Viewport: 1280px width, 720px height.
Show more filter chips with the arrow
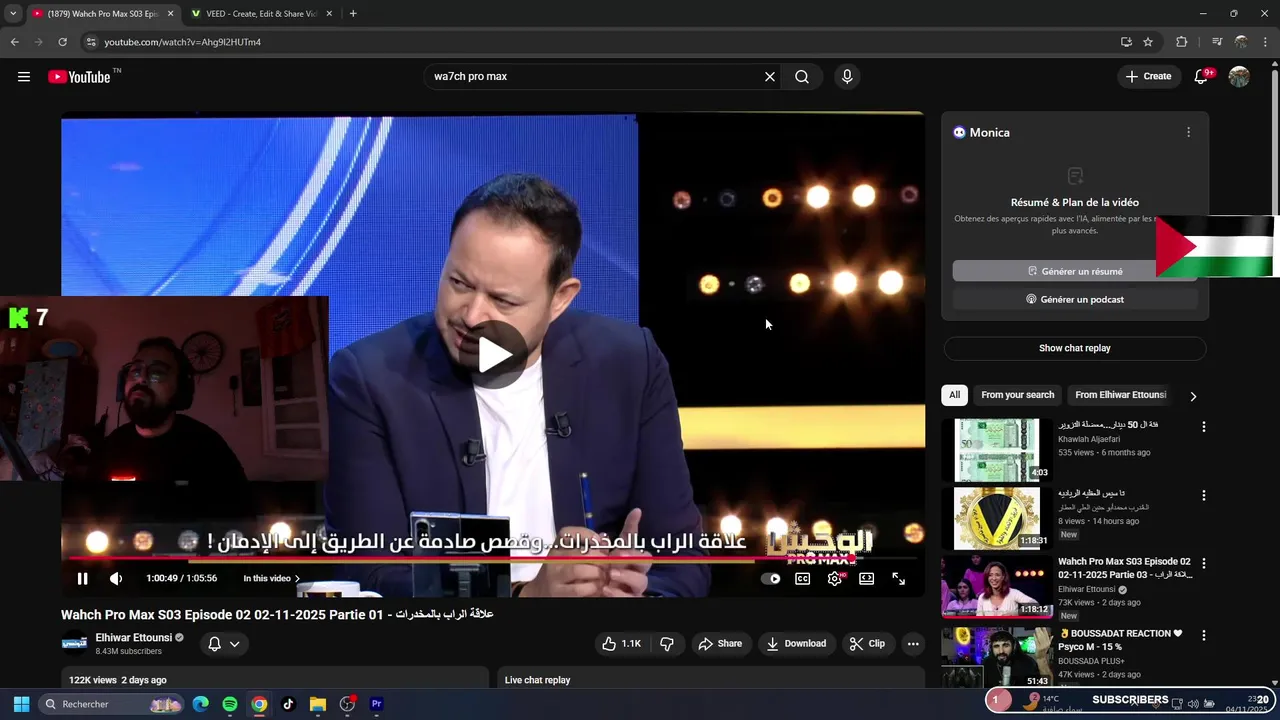(1193, 396)
